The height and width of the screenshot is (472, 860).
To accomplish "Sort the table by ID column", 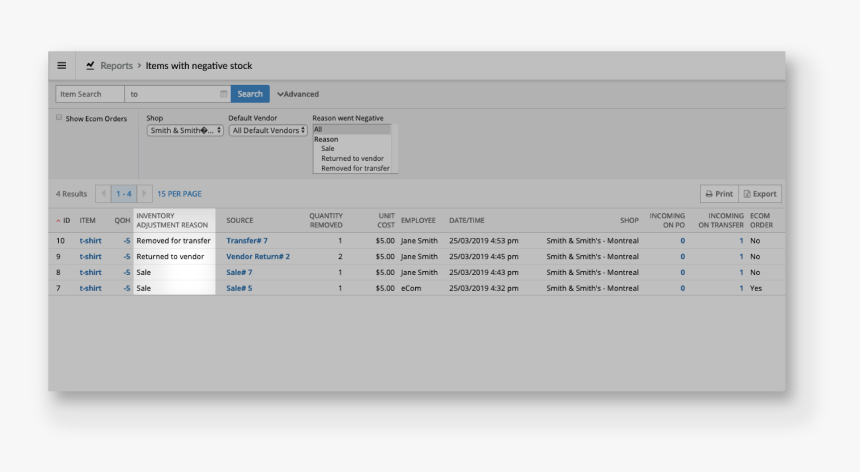I will pos(63,220).
